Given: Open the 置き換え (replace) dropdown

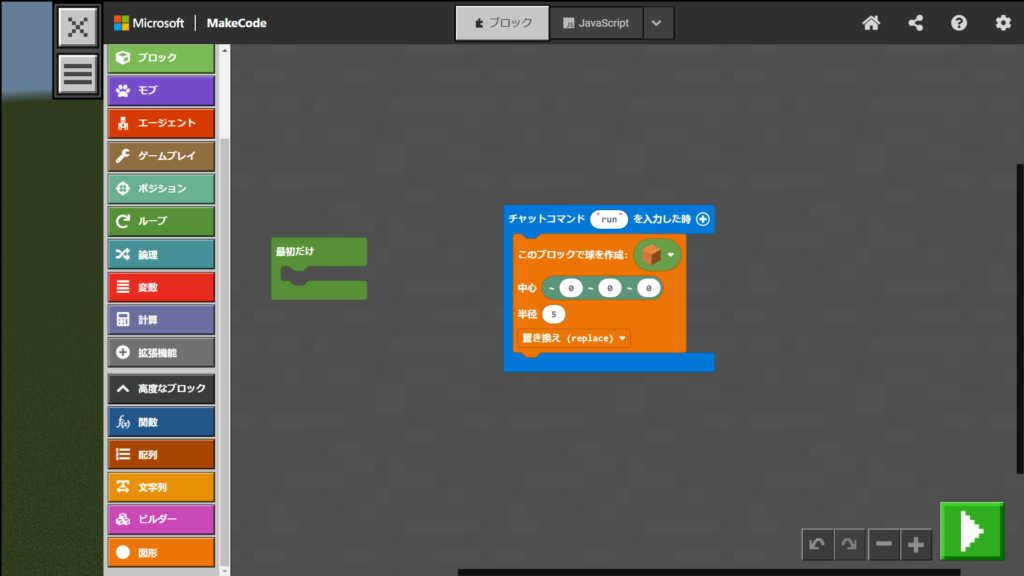Looking at the screenshot, I should coord(574,338).
